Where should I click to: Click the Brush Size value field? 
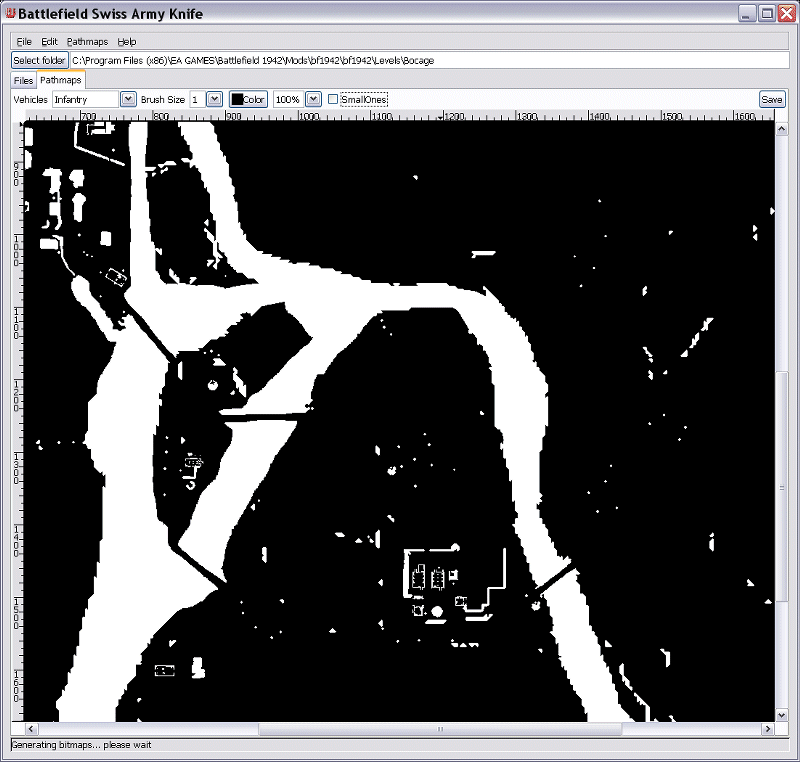tap(197, 99)
